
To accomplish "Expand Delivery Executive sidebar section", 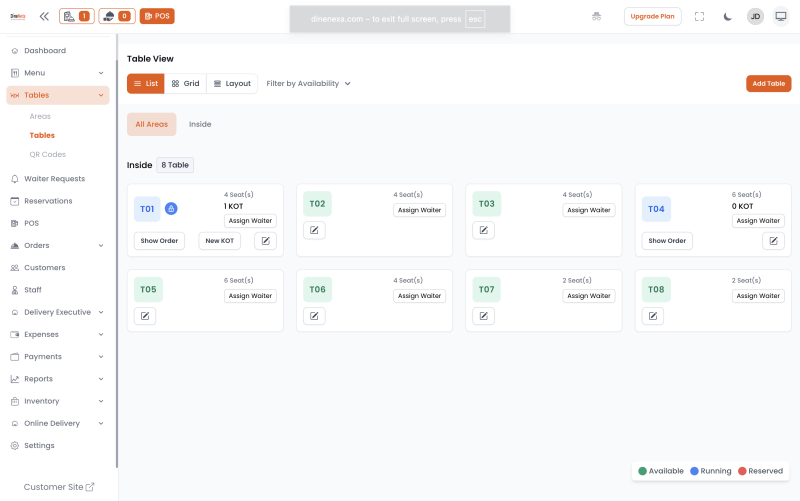I will [x=58, y=312].
